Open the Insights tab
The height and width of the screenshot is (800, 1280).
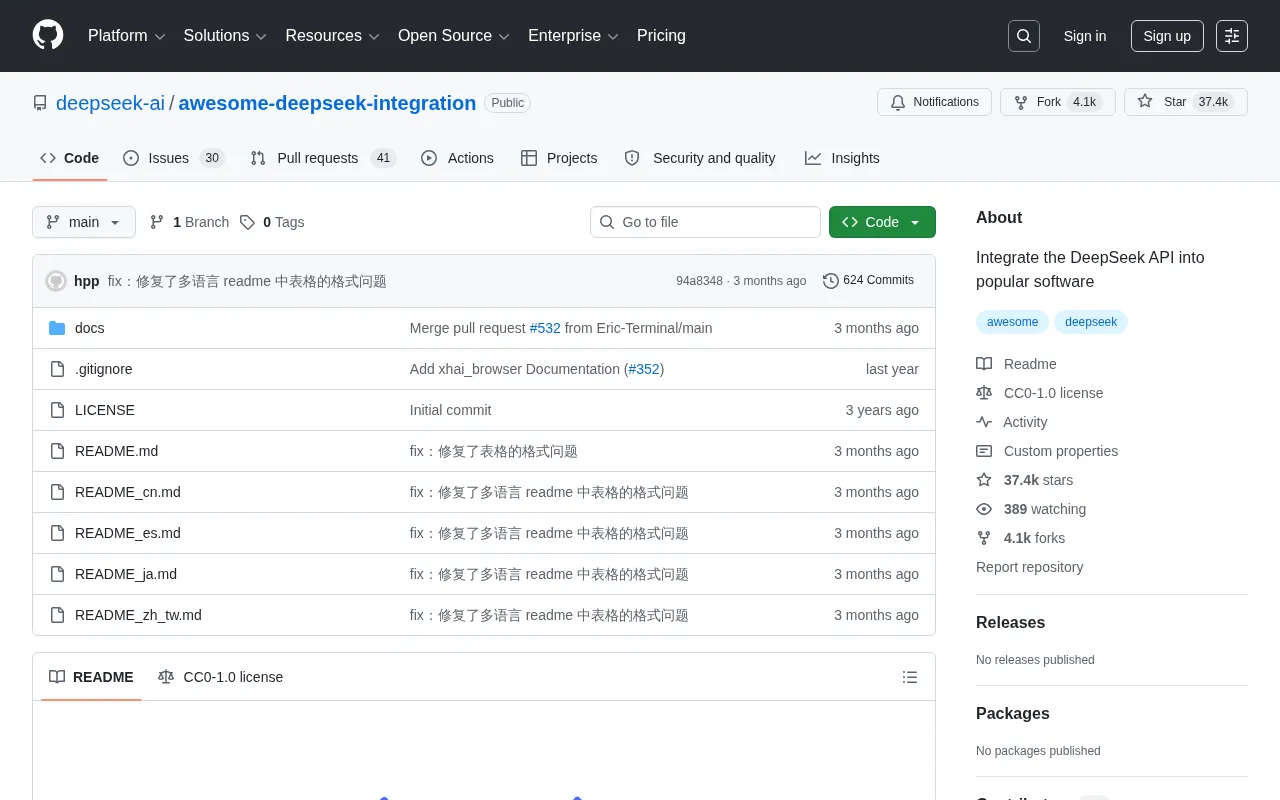click(x=842, y=158)
